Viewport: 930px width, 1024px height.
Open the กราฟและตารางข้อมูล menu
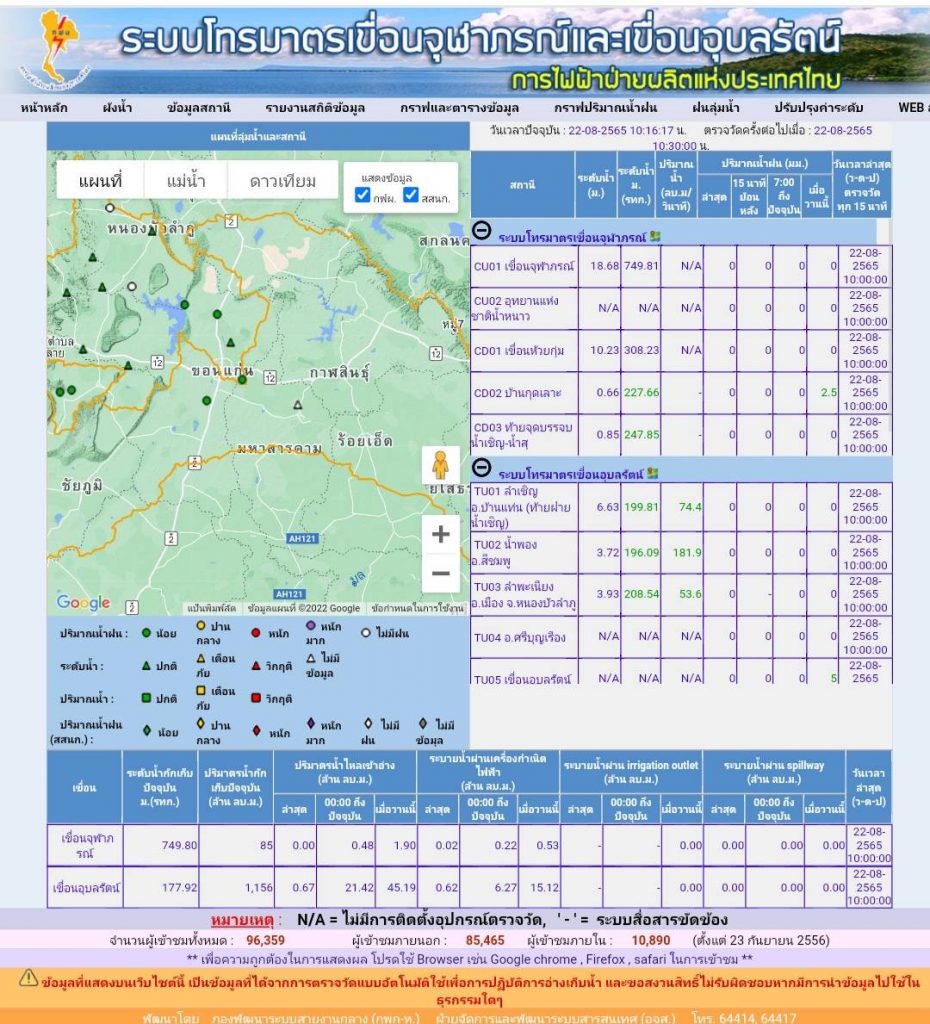[459, 108]
